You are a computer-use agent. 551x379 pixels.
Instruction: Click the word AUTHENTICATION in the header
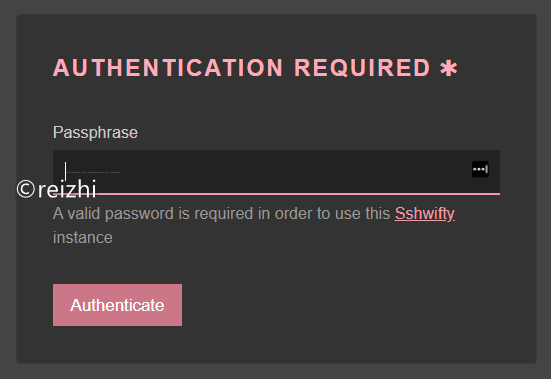tap(168, 68)
